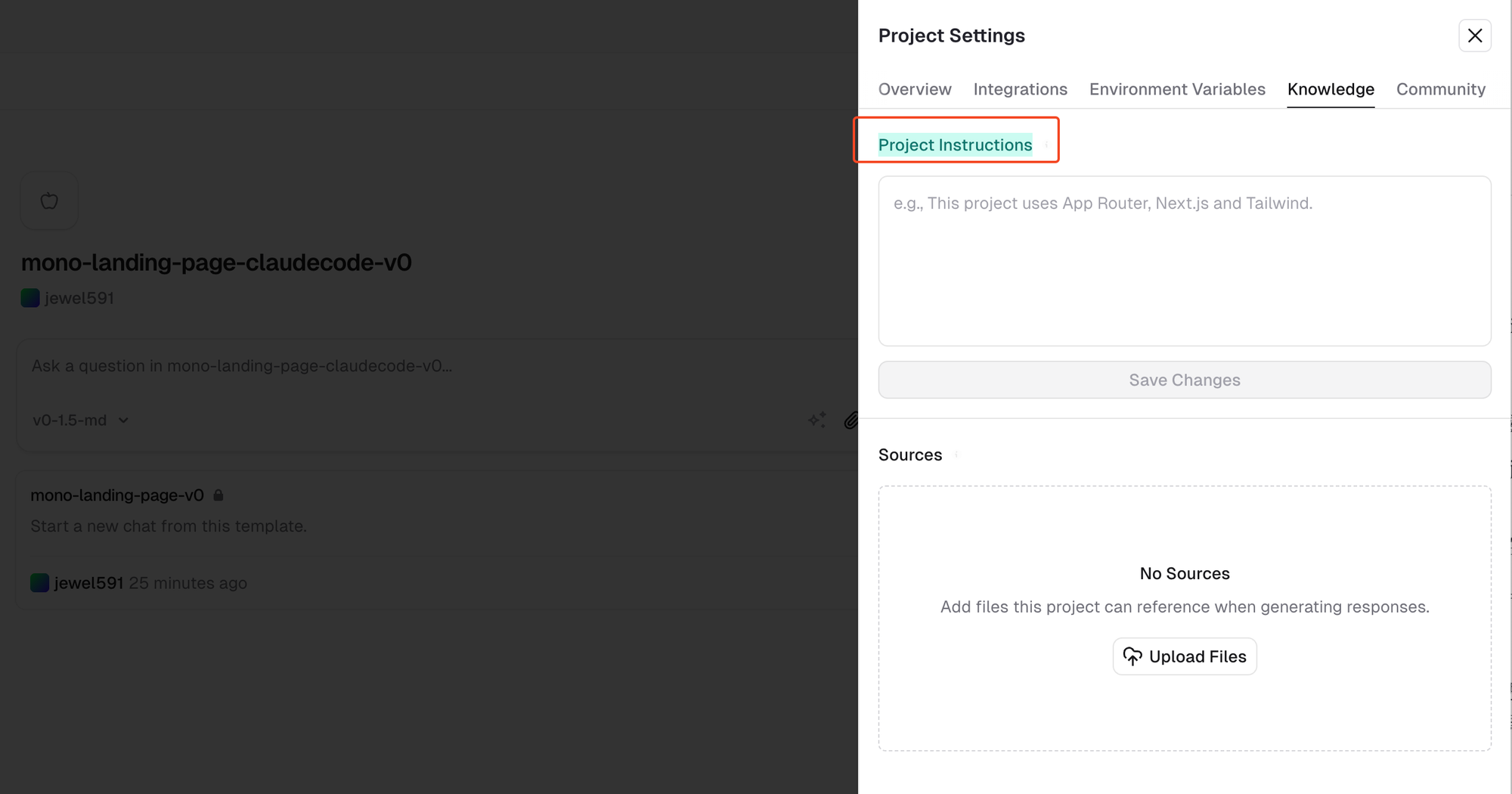Close the Project Settings panel
1512x794 pixels.
1474,36
